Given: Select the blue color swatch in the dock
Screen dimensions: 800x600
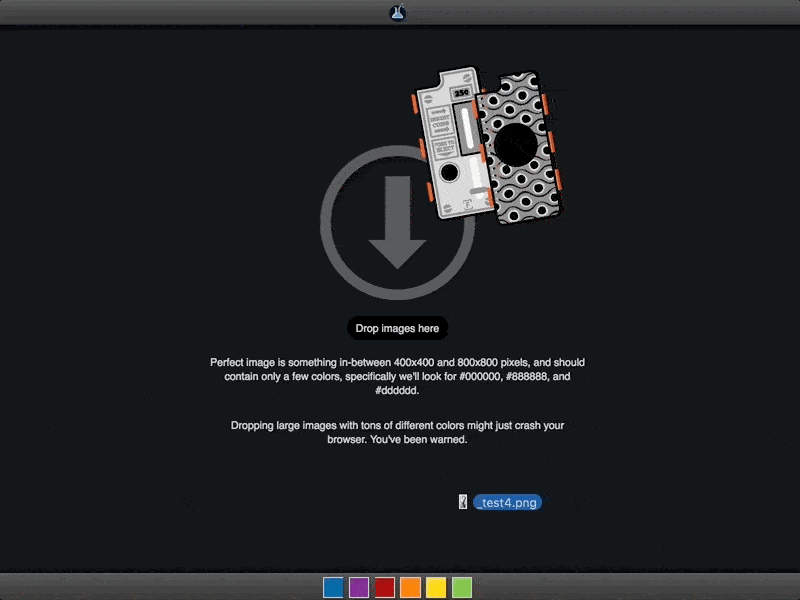Looking at the screenshot, I should [333, 587].
